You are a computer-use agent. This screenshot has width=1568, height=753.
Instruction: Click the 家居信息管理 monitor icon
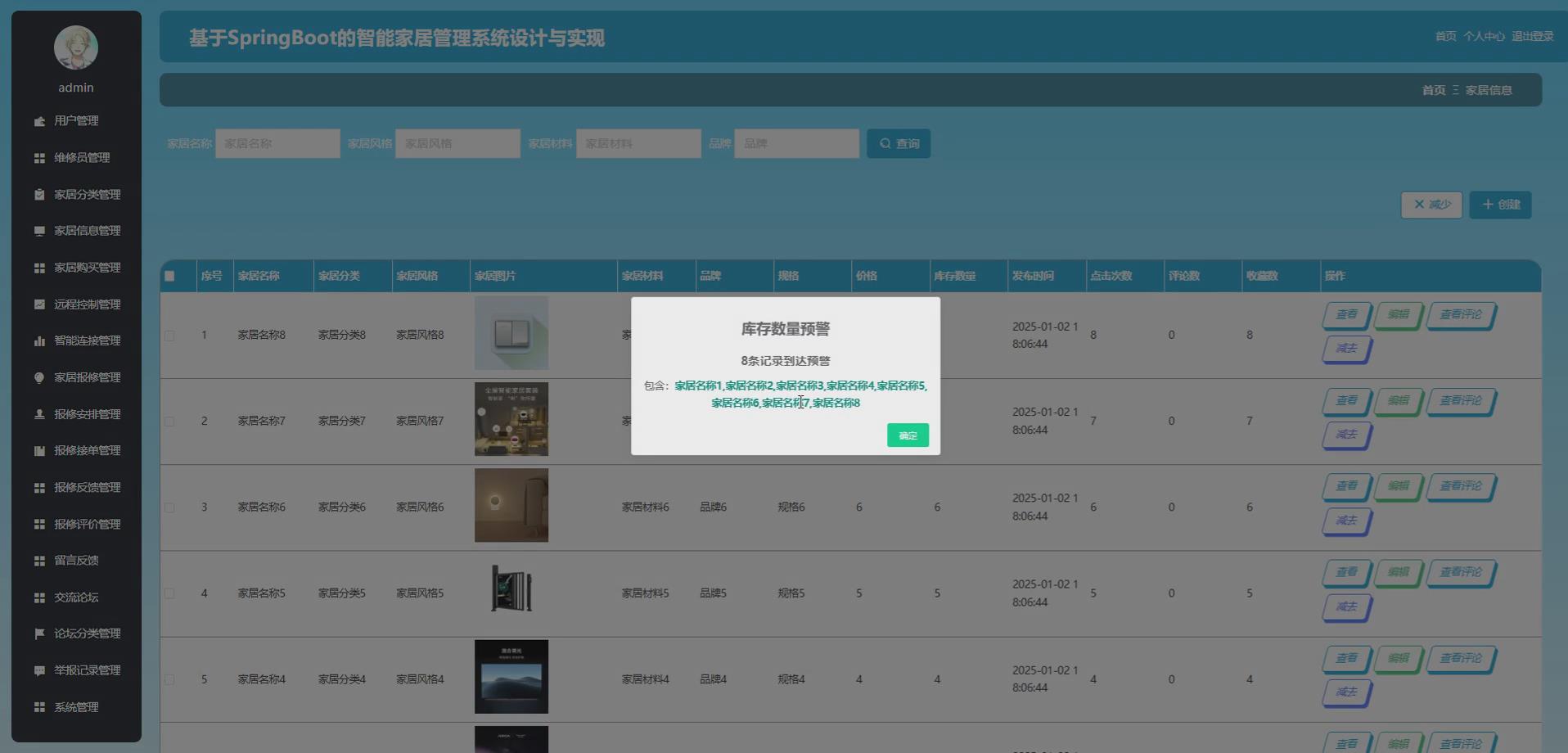point(39,231)
